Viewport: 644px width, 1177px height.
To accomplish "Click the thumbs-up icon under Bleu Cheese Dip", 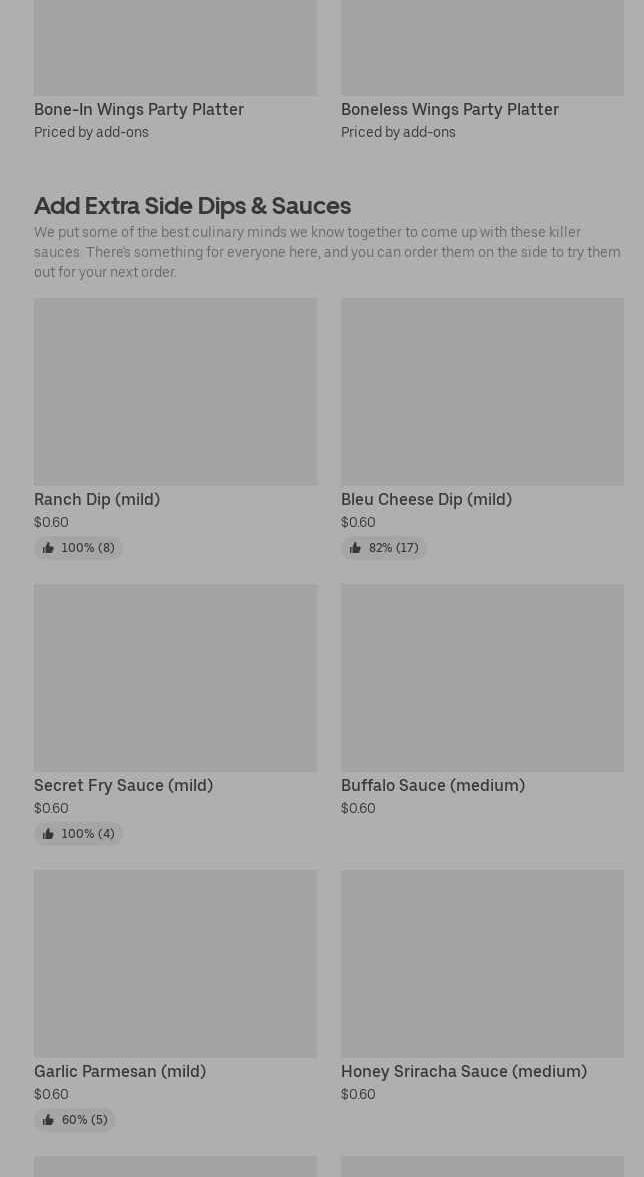I will pos(355,548).
